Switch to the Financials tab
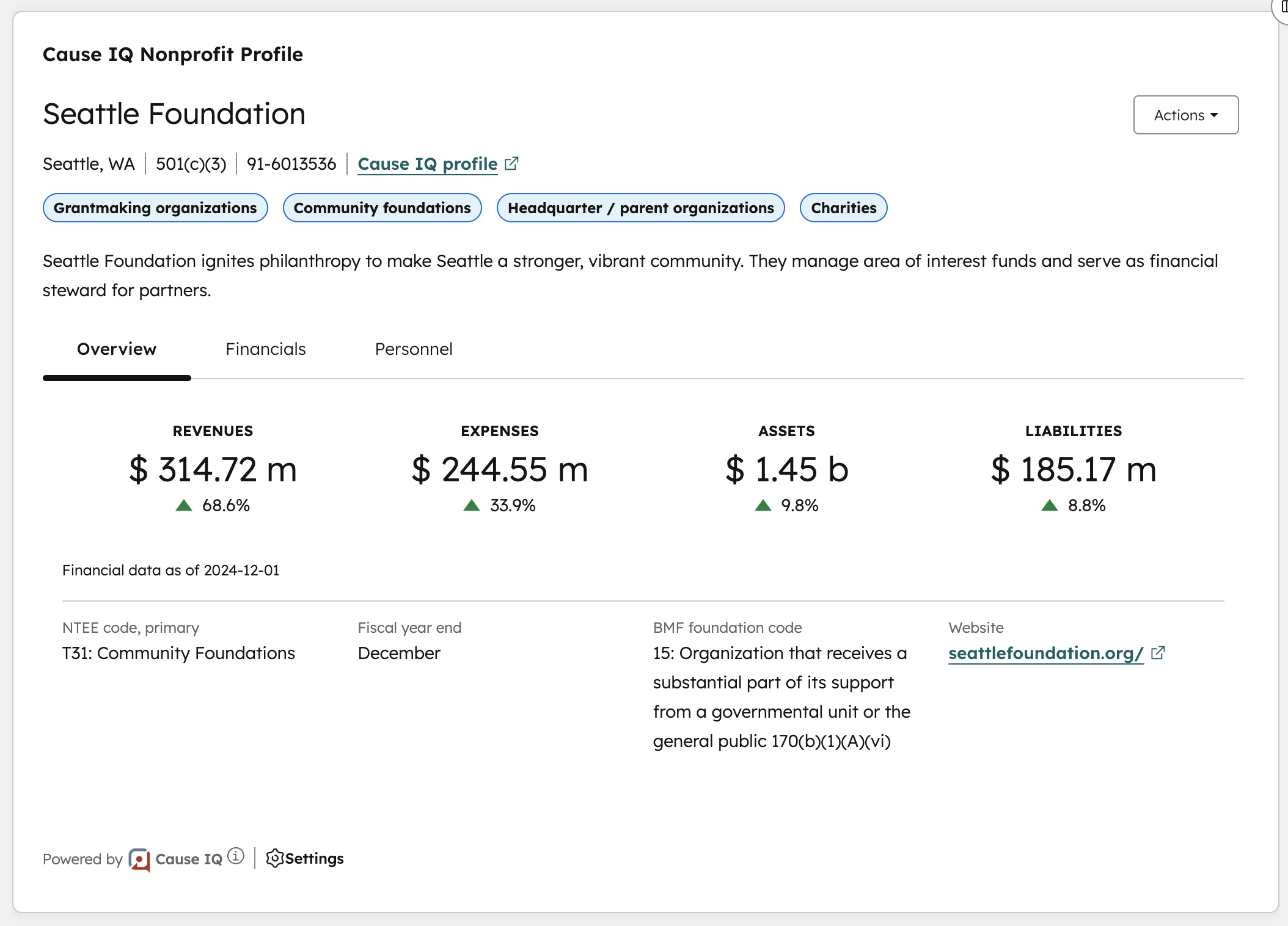 [265, 349]
